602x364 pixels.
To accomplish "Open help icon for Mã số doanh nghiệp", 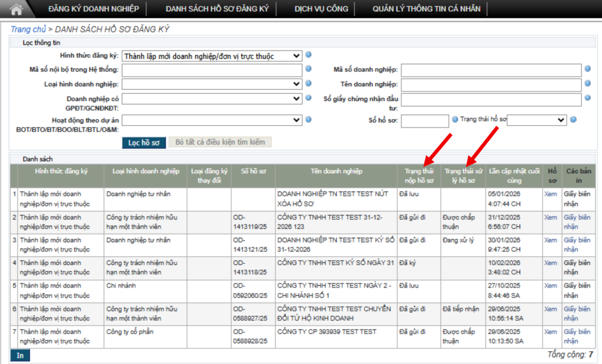I will (x=588, y=69).
